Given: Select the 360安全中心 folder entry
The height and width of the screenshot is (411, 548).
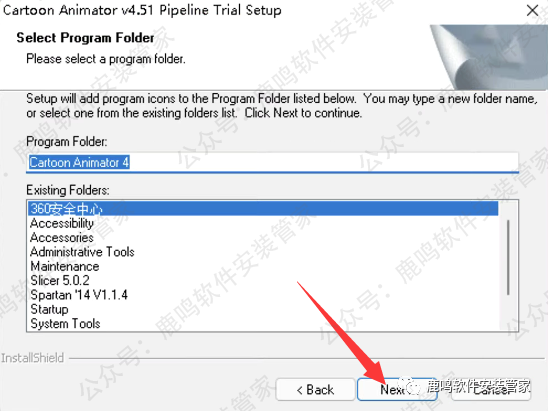Looking at the screenshot, I should [263, 209].
